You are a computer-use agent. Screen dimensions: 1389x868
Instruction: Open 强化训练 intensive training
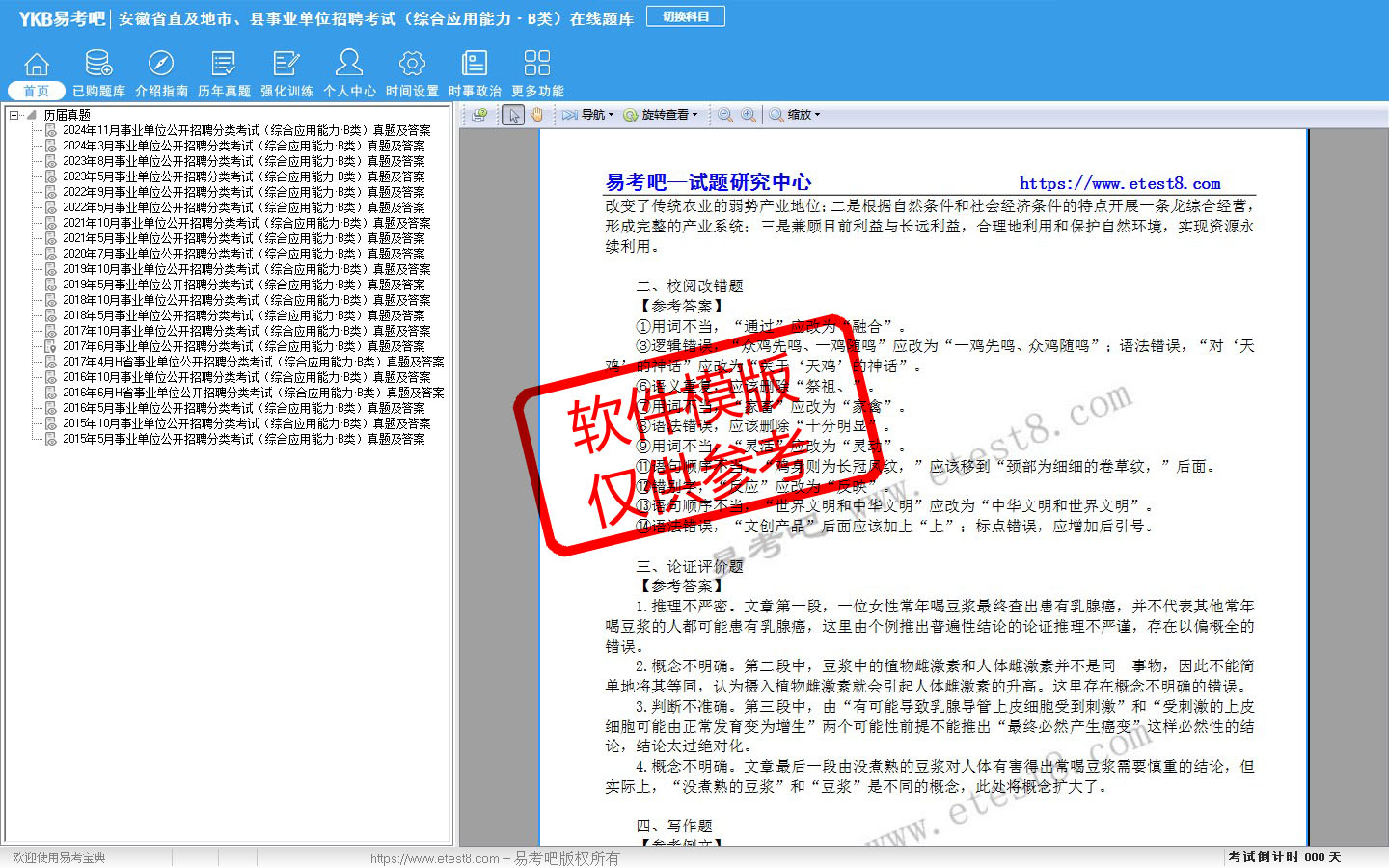(x=286, y=72)
